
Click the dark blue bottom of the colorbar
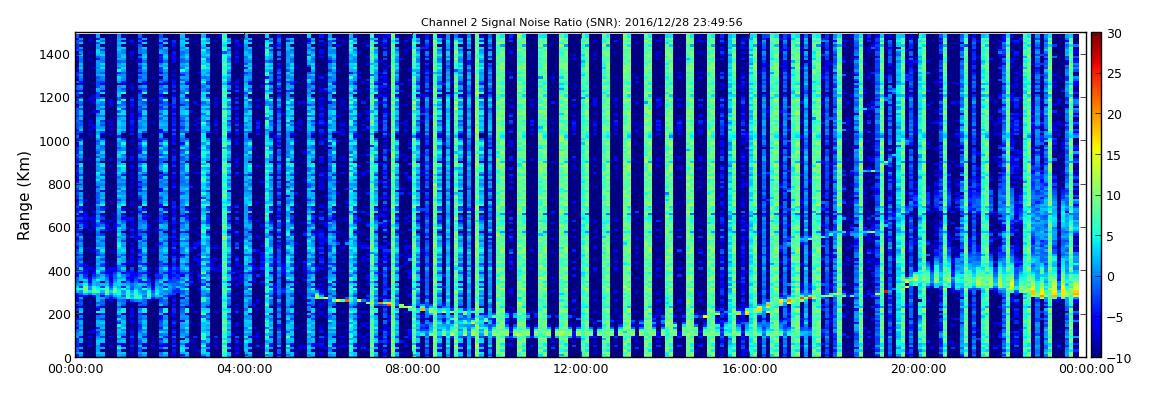tap(1096, 351)
